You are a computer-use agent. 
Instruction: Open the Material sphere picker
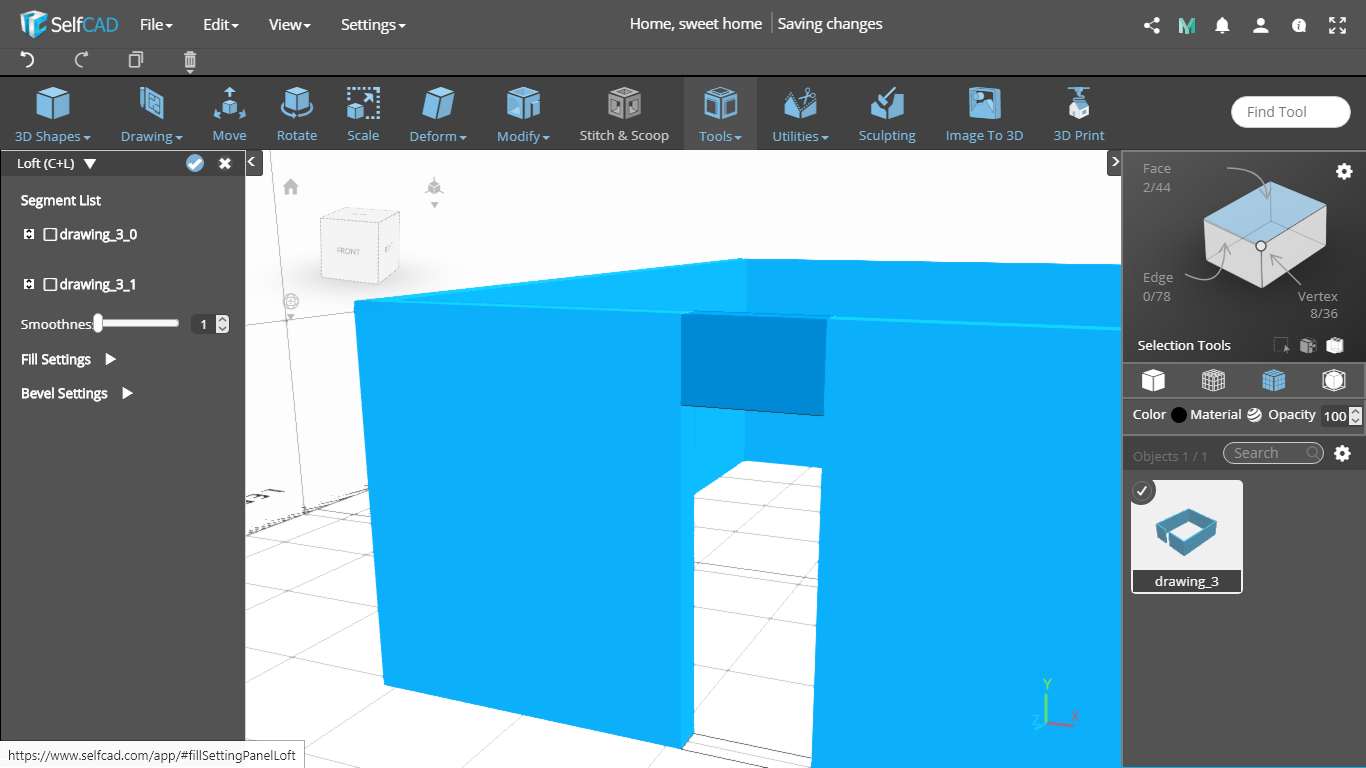(1254, 415)
